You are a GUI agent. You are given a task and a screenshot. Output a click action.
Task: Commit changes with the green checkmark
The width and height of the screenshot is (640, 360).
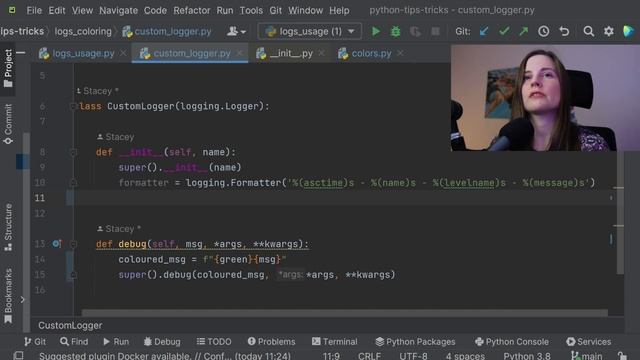[504, 31]
